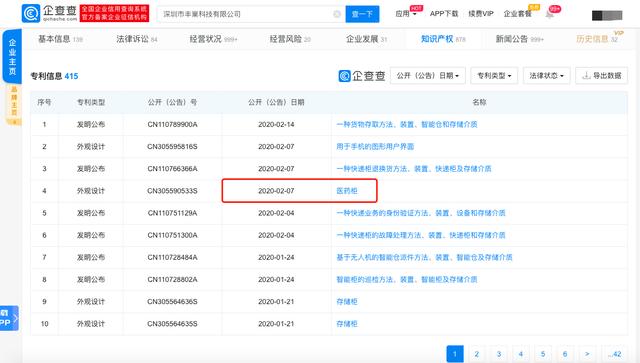640x363 pixels.
Task: Click the 企业主页 side tab
Action: tap(12, 56)
